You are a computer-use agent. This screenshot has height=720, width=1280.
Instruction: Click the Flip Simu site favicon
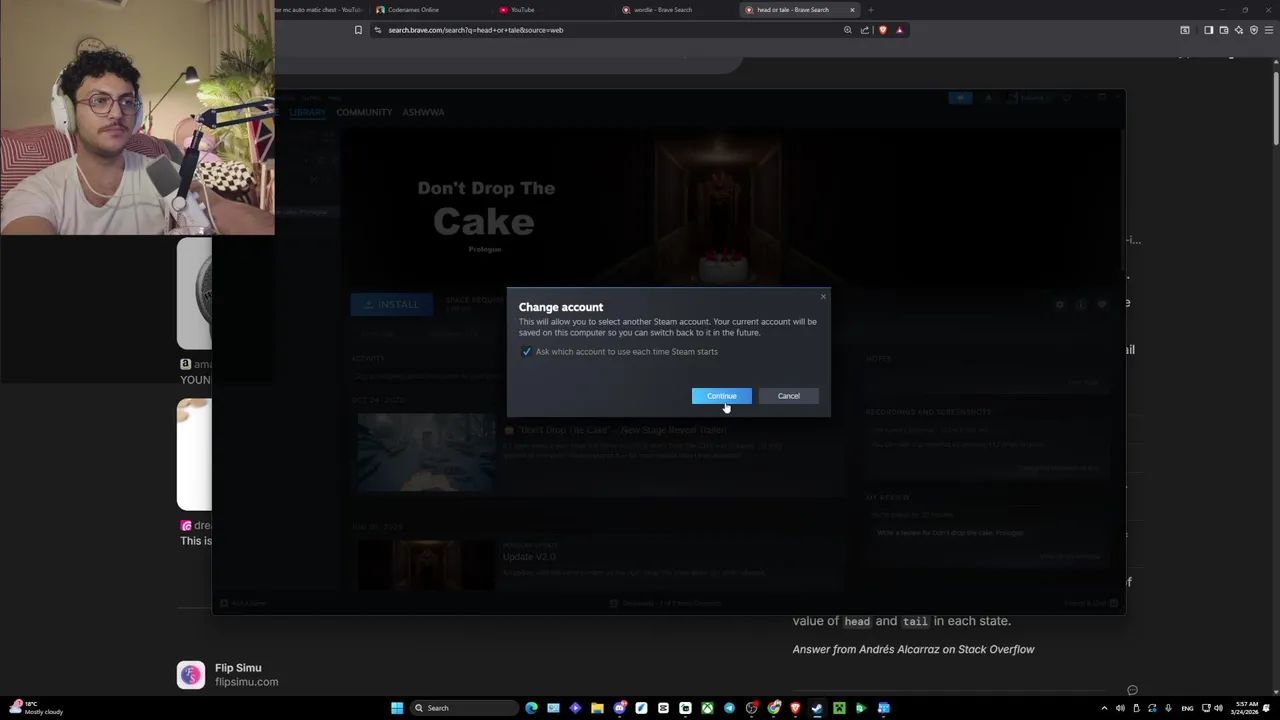click(x=191, y=675)
